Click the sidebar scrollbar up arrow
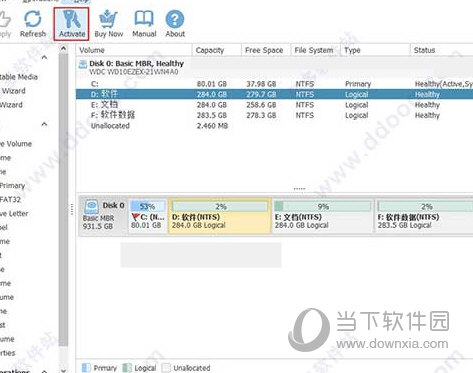Viewport: 473px width, 373px height. pyautogui.click(x=63, y=49)
